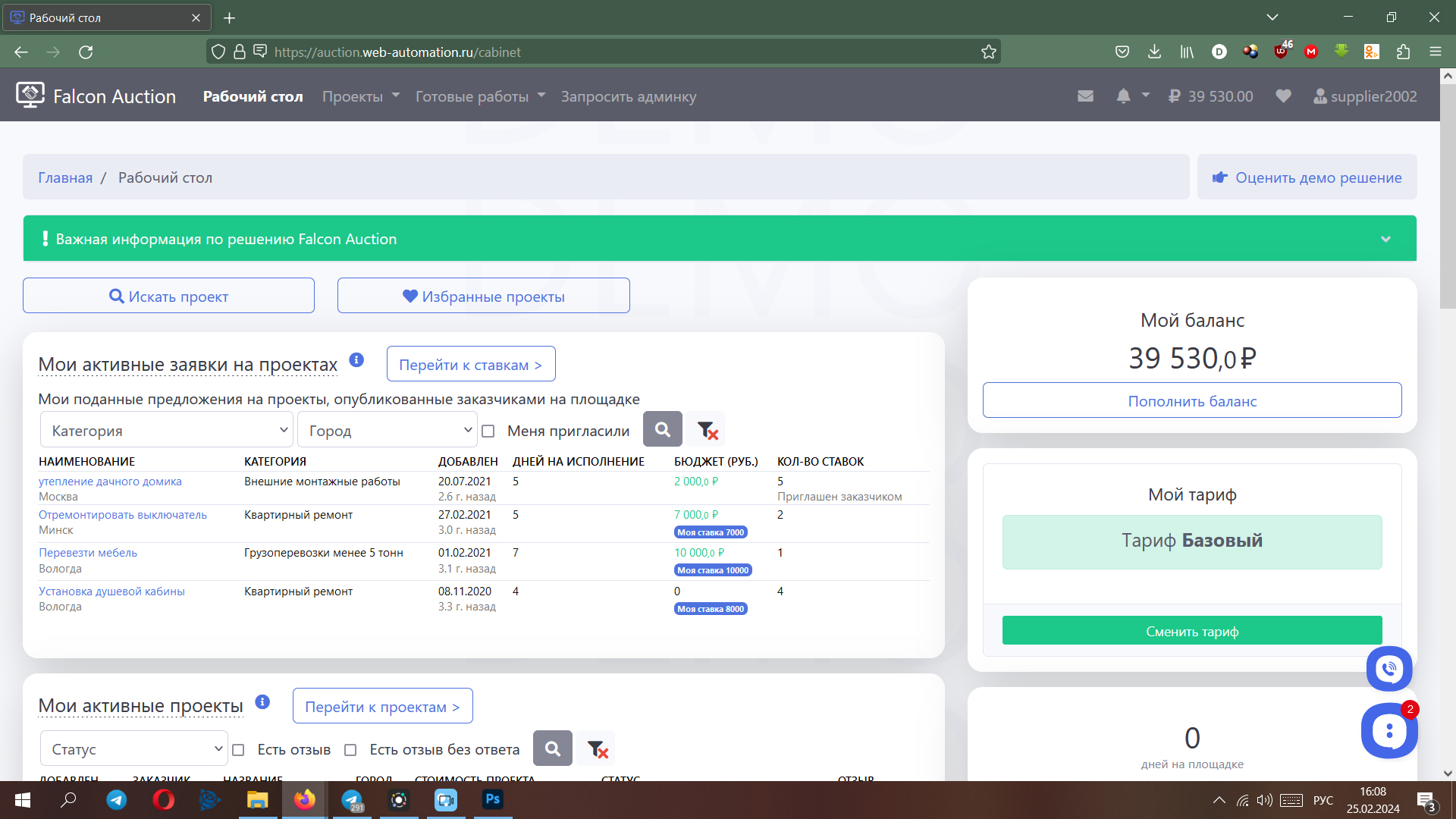The width and height of the screenshot is (1456, 819).
Task: Open the phone callback widget
Action: [x=1389, y=669]
